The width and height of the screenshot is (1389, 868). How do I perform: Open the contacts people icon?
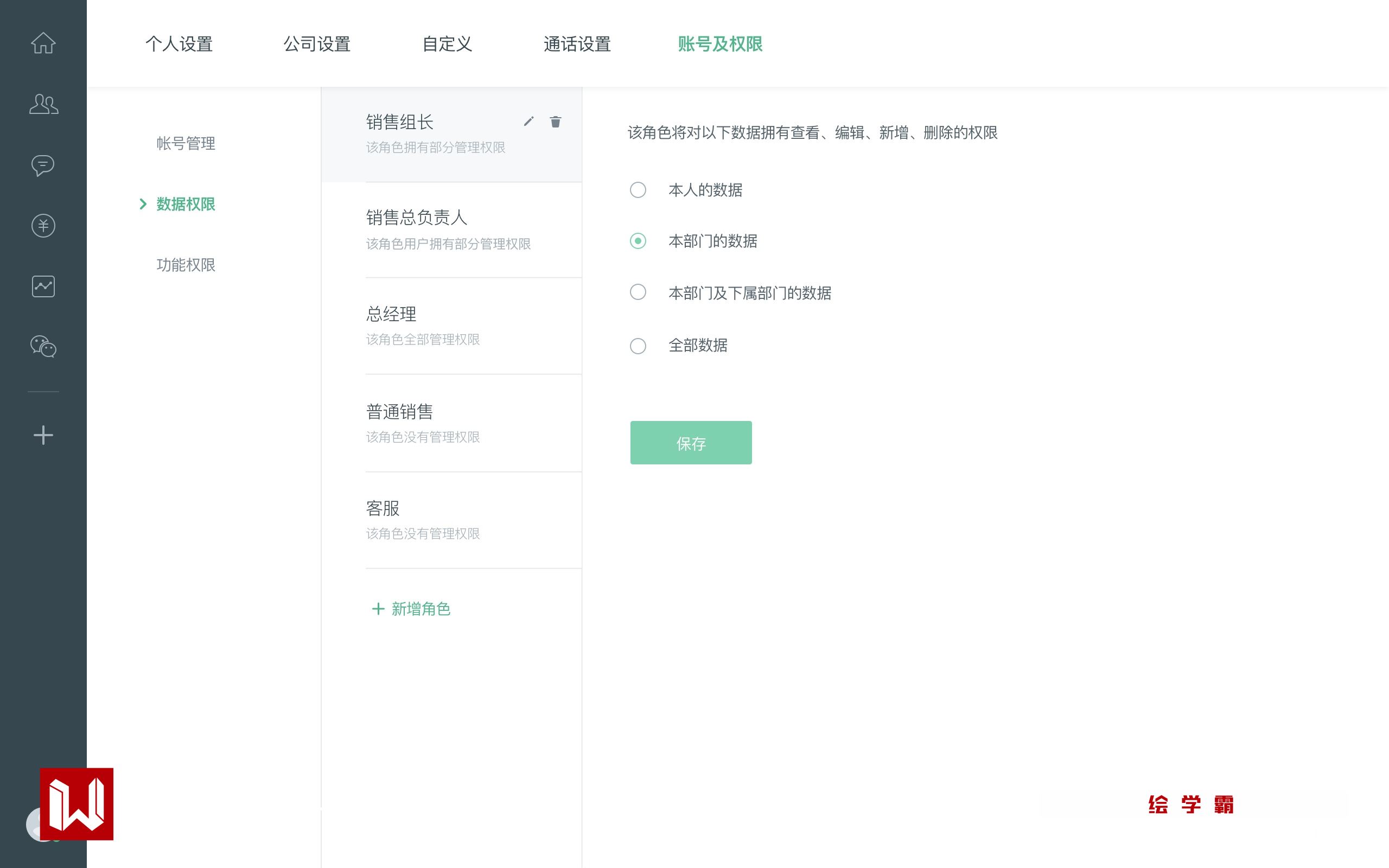click(x=43, y=104)
